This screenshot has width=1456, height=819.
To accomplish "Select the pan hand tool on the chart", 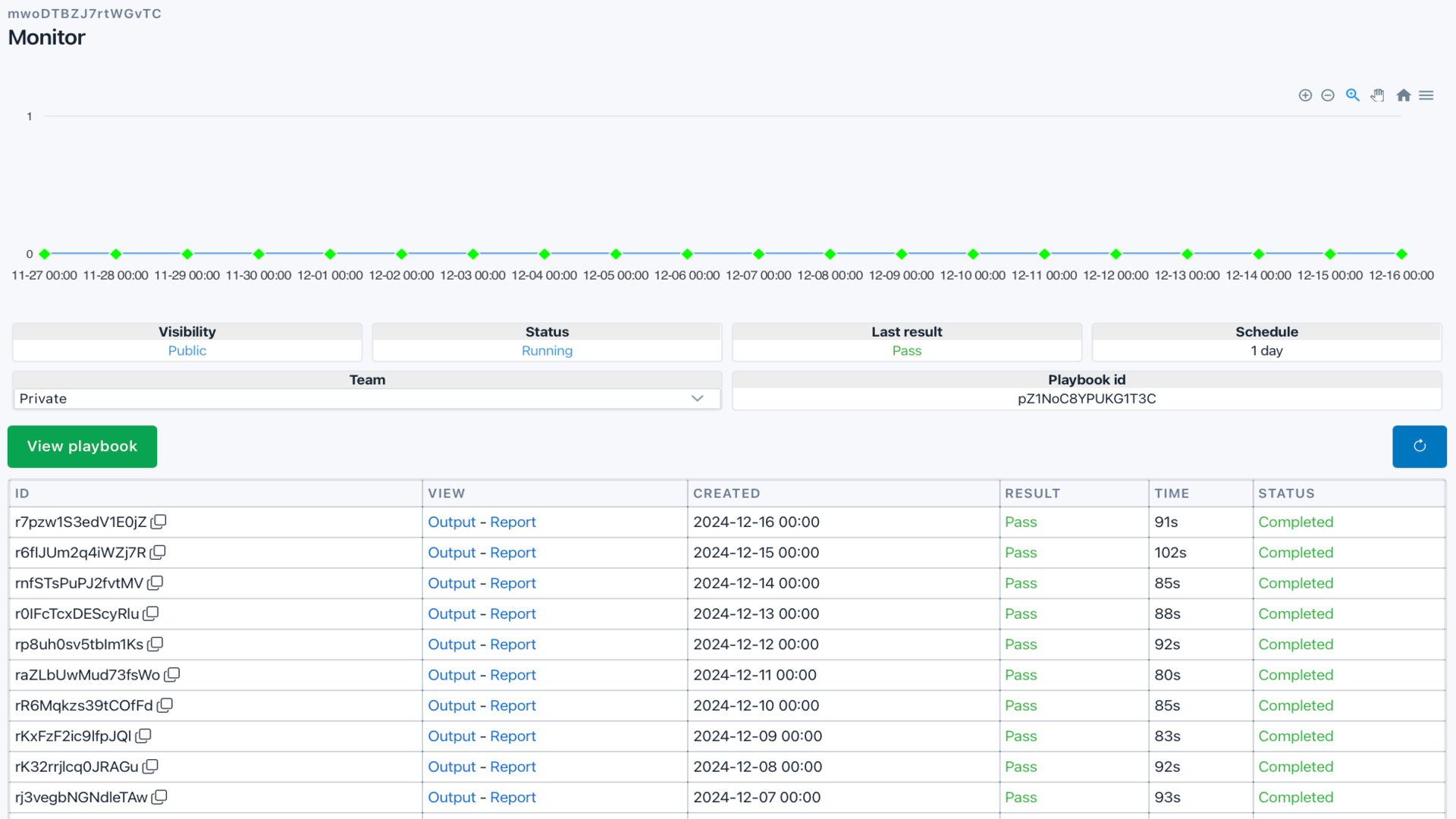I will tap(1378, 95).
